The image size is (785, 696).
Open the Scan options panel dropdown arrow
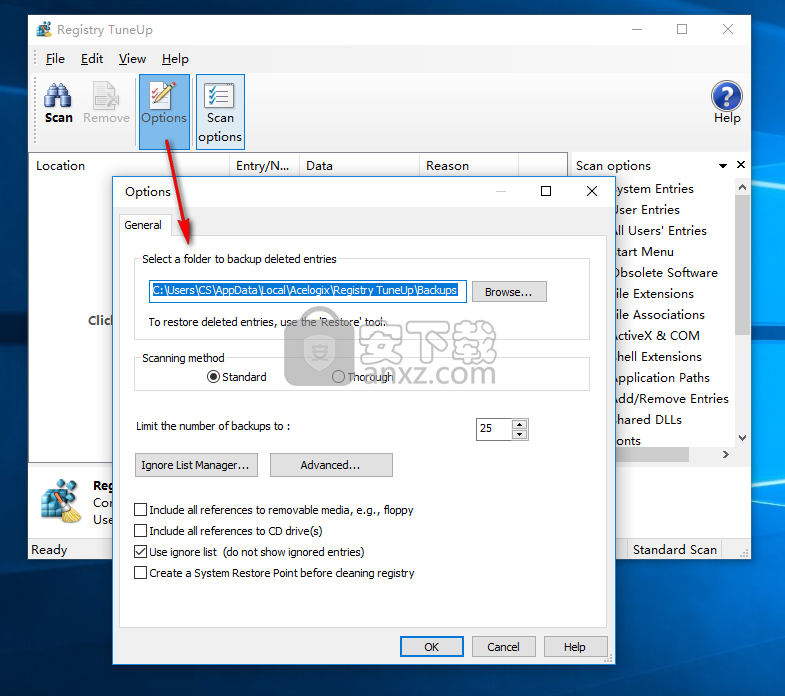coord(722,165)
